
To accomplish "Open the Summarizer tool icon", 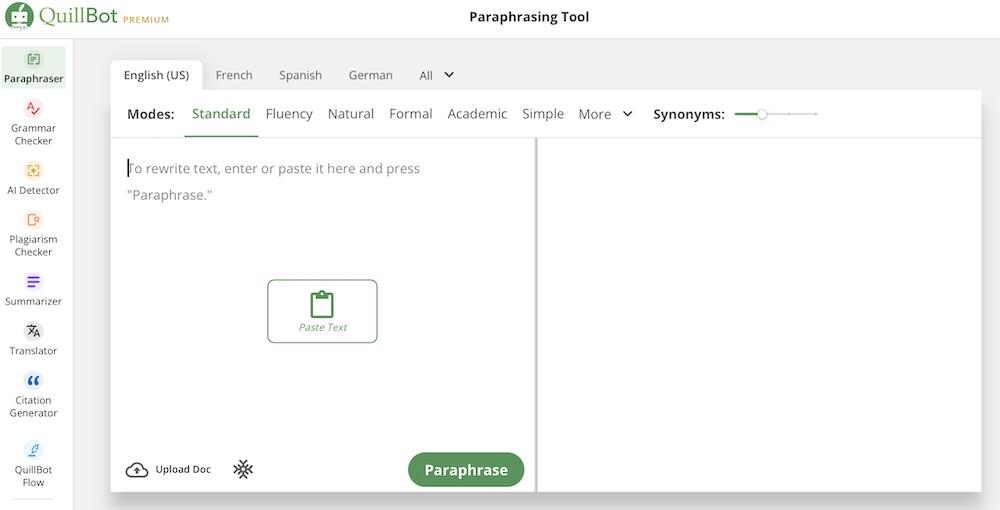I will 34,282.
